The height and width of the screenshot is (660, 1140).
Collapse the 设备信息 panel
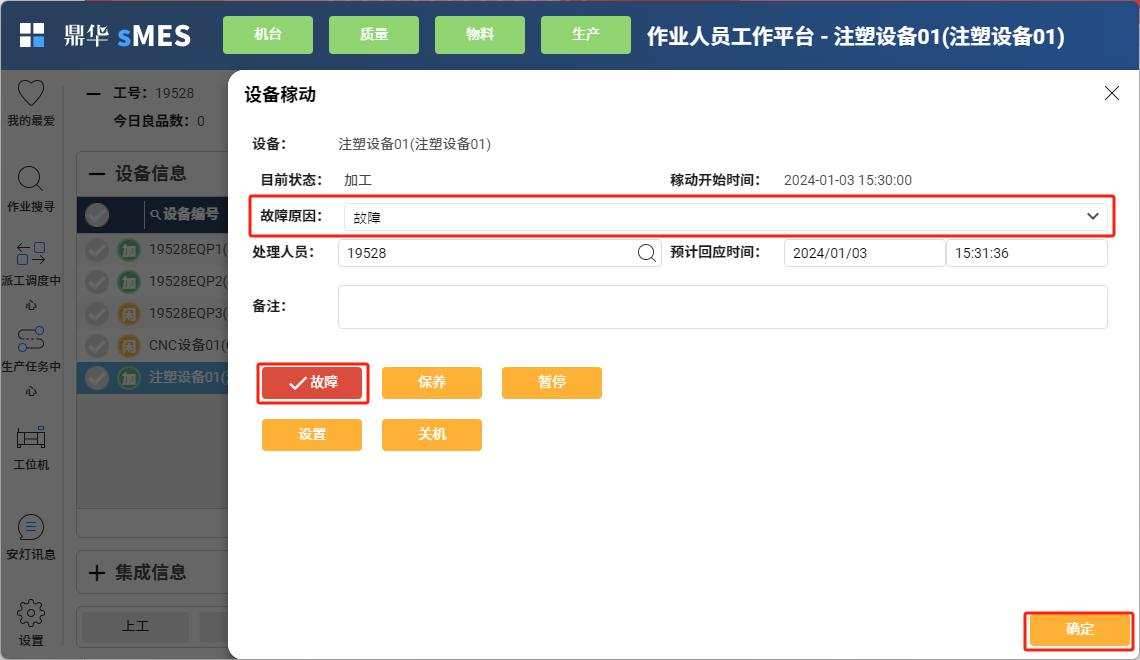click(96, 174)
